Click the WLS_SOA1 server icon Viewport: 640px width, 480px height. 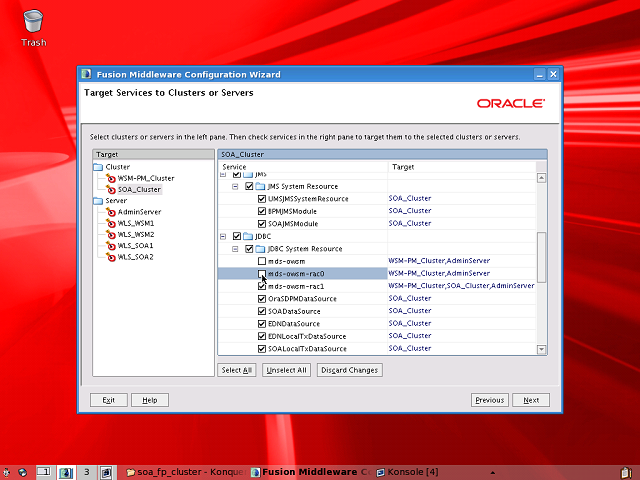coord(111,246)
